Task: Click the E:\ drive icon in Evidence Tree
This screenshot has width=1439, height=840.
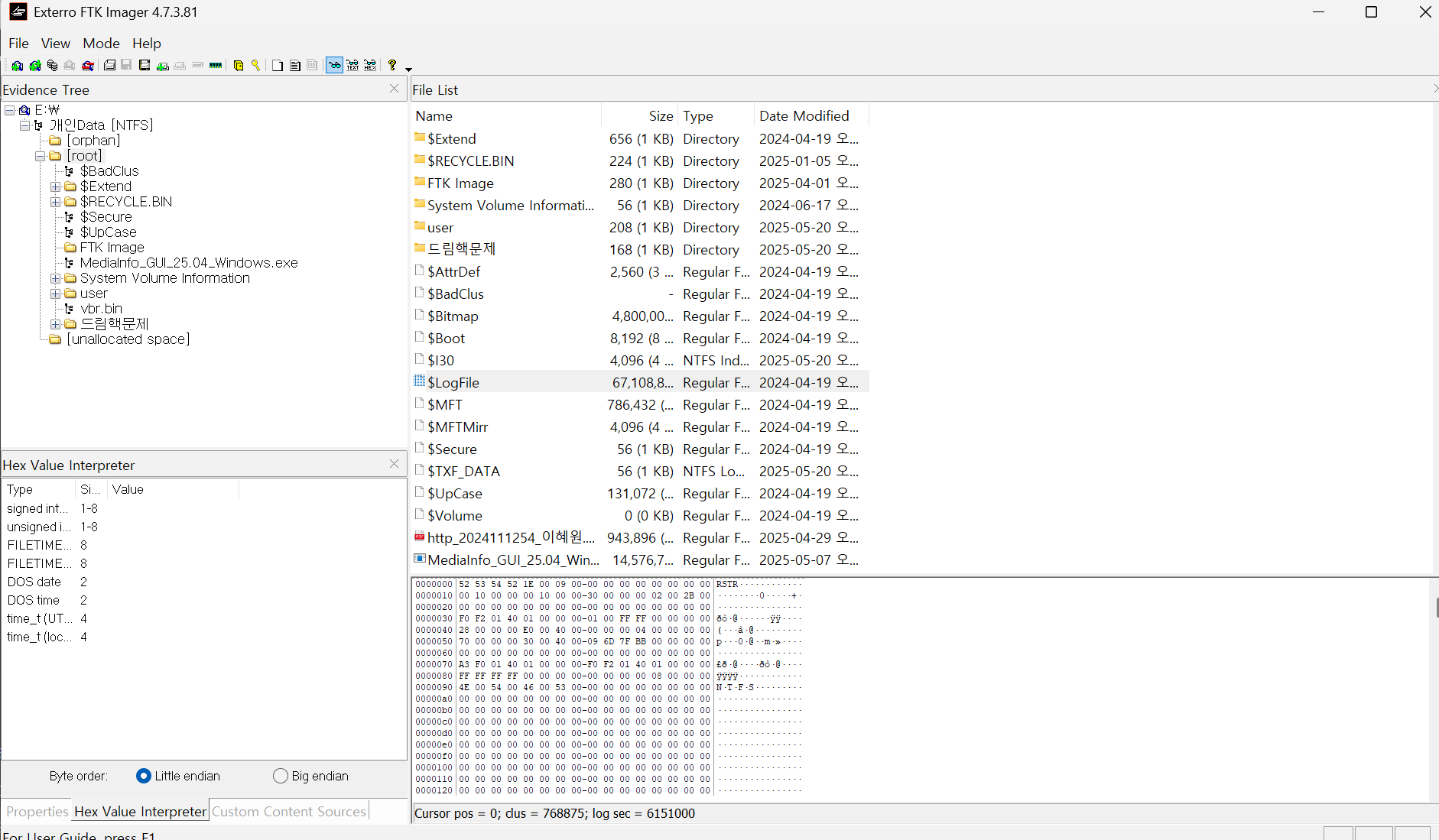Action: [x=24, y=110]
